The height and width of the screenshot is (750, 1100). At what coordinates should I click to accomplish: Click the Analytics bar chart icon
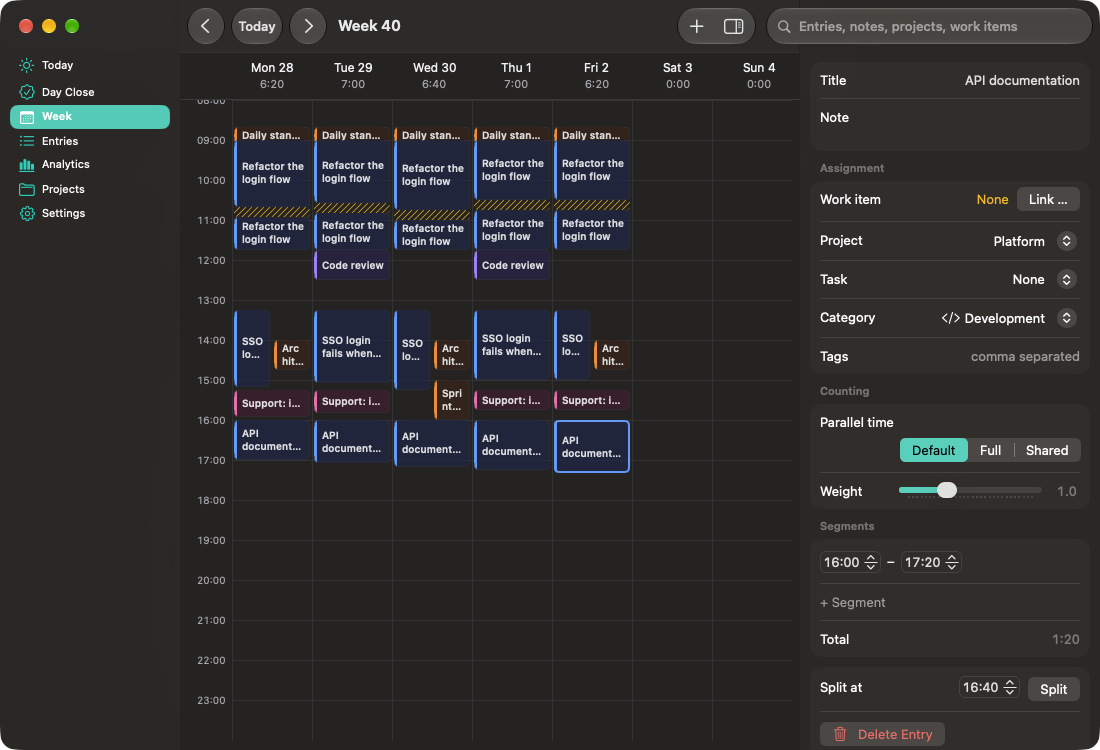point(27,165)
